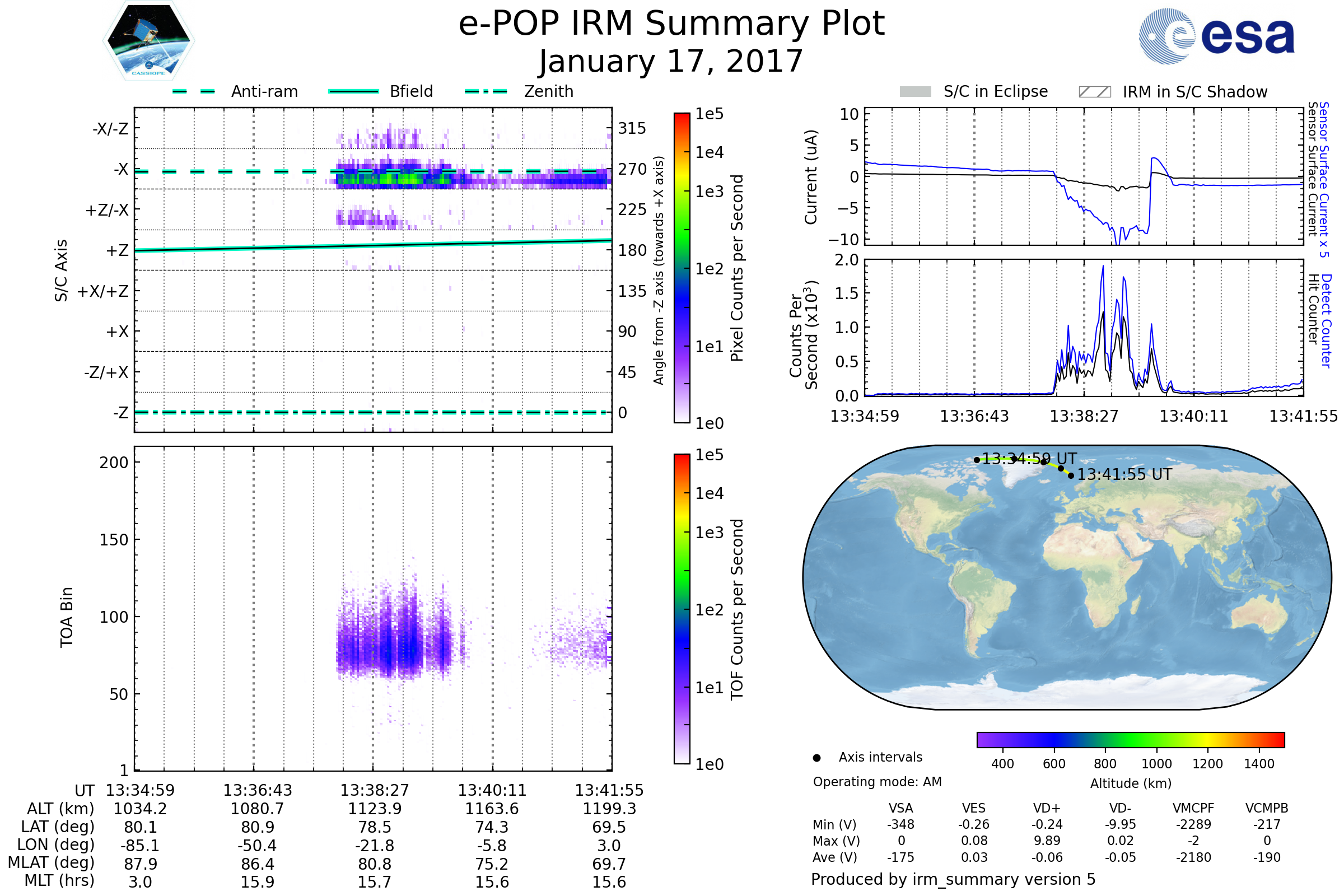Click the Axis intervals black dot marker

coord(816,758)
